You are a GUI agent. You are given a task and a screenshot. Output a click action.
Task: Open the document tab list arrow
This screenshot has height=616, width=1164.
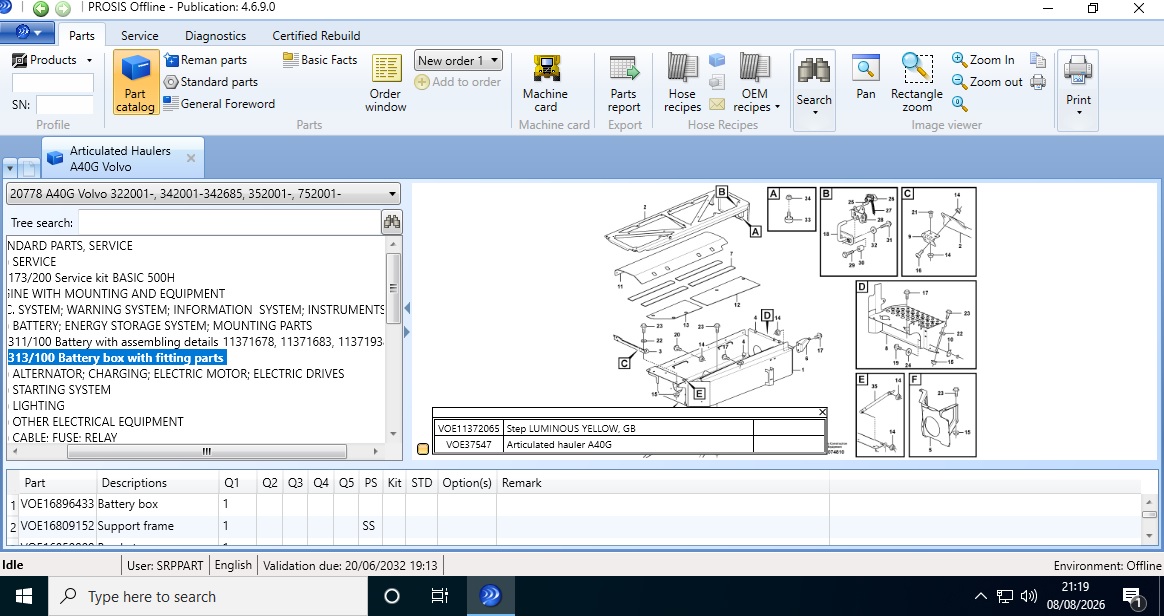coord(10,168)
